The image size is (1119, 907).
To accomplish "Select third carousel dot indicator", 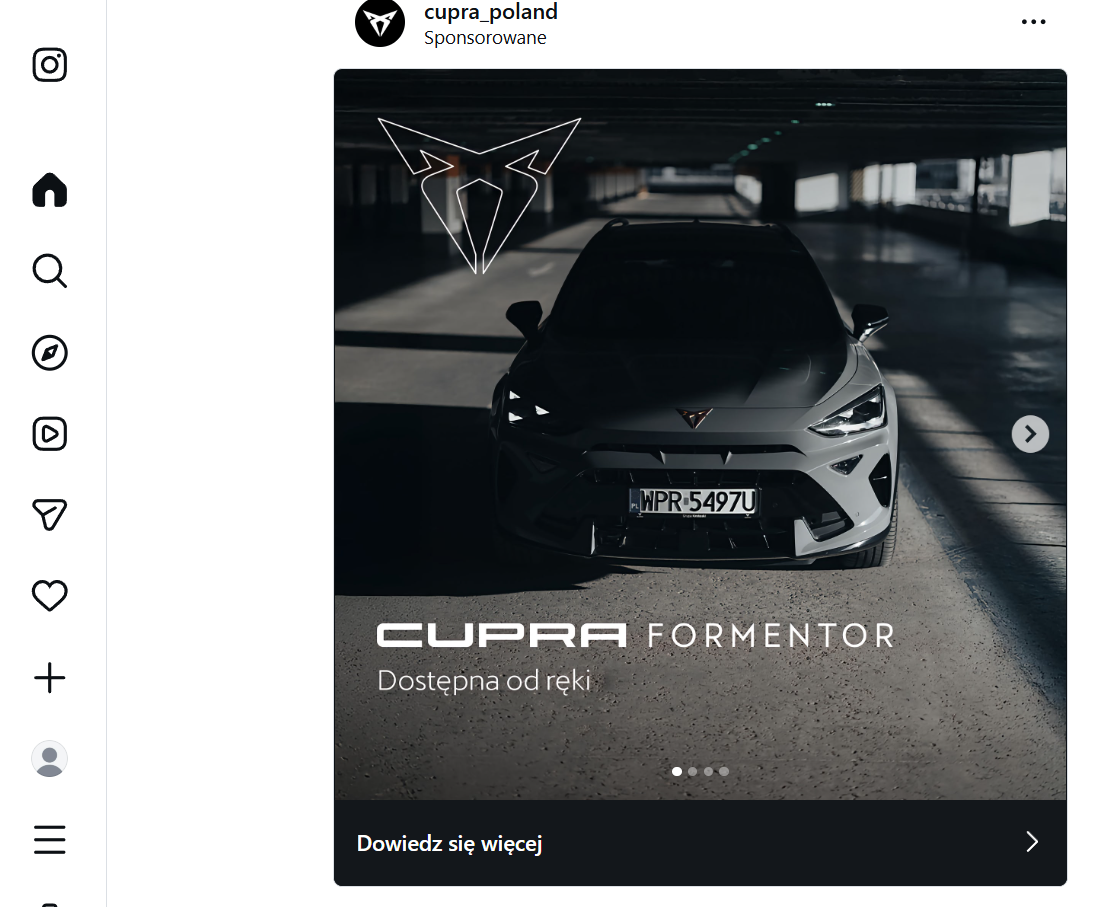I will [708, 771].
